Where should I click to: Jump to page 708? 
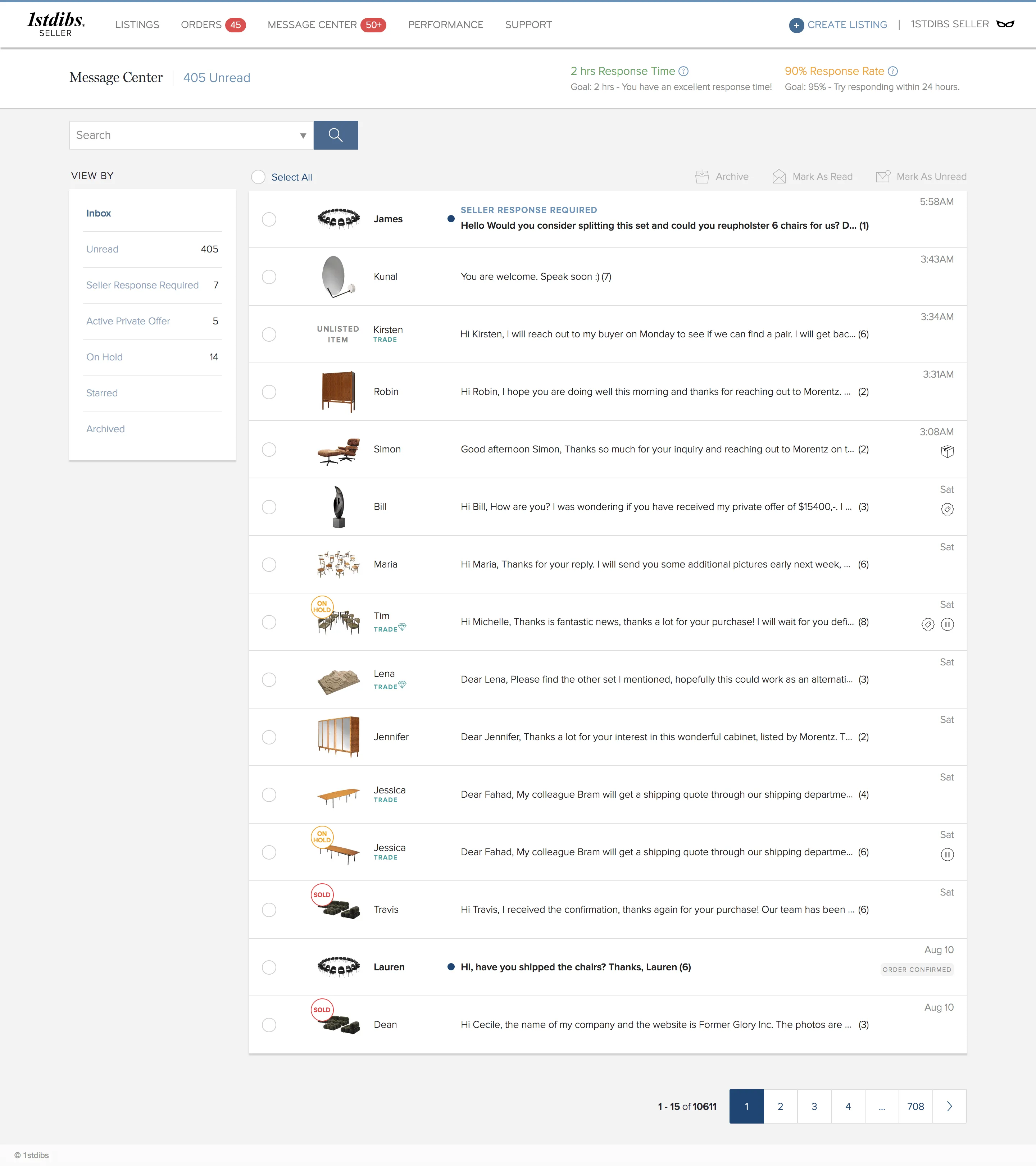tap(915, 1106)
